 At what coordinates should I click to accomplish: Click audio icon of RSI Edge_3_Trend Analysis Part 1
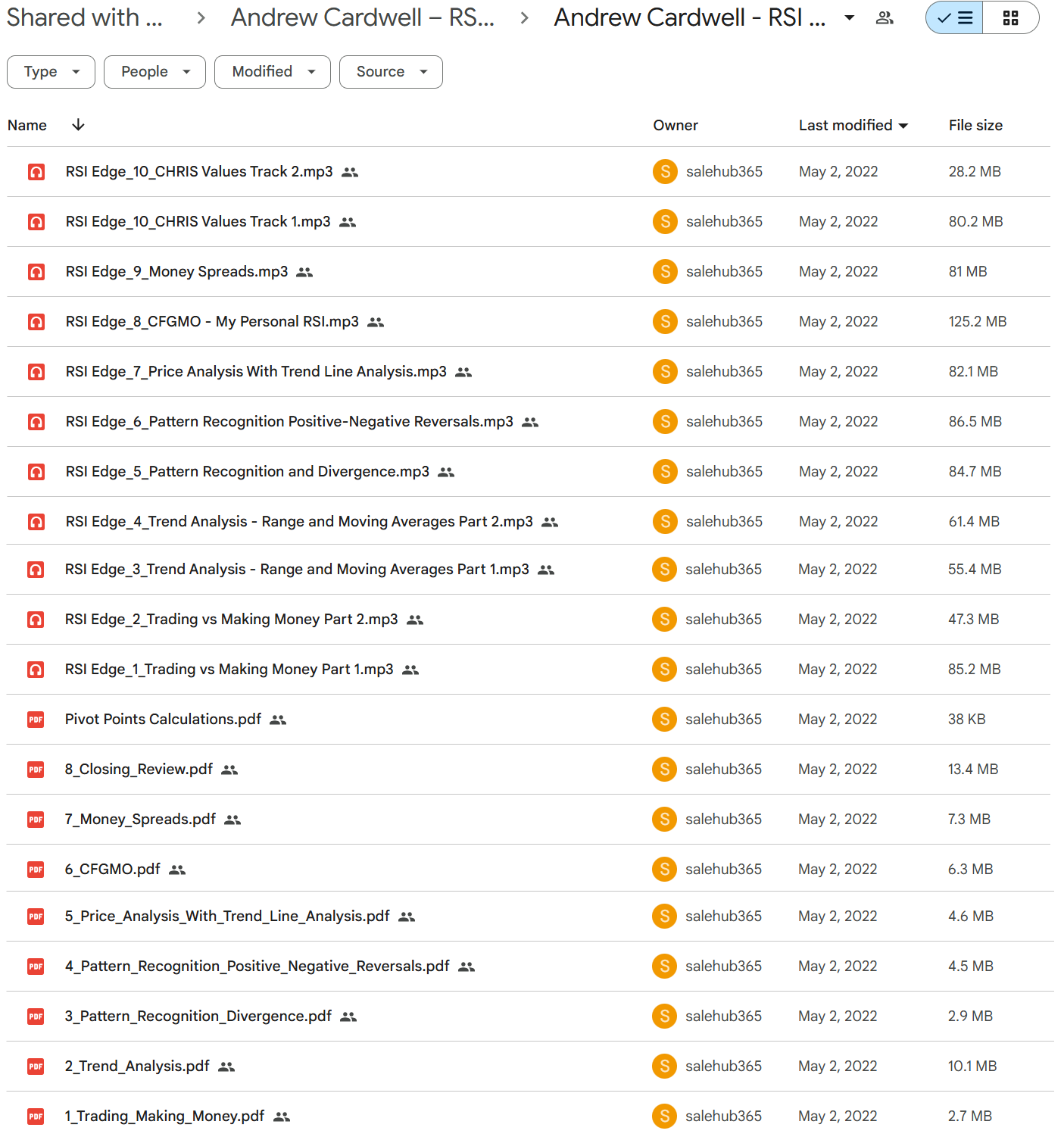tap(36, 570)
